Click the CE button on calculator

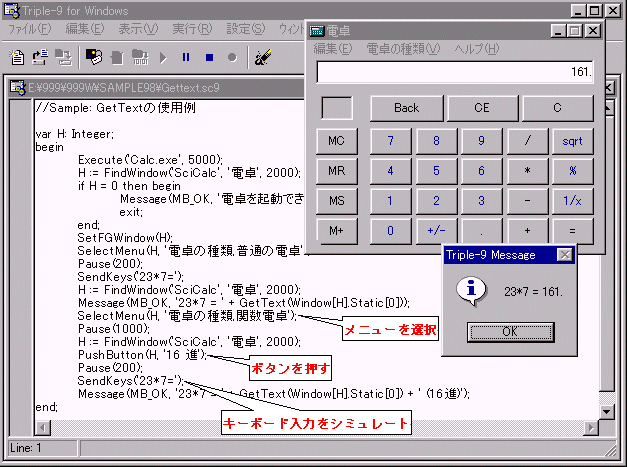click(x=482, y=108)
